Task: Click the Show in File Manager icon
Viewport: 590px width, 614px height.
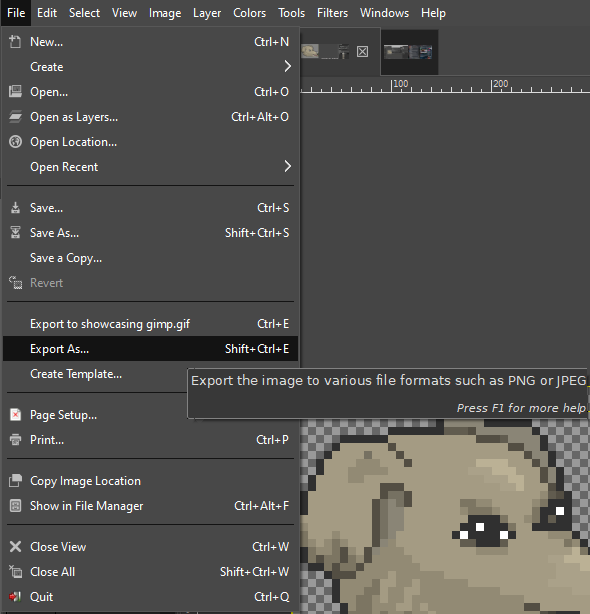Action: click(x=15, y=506)
